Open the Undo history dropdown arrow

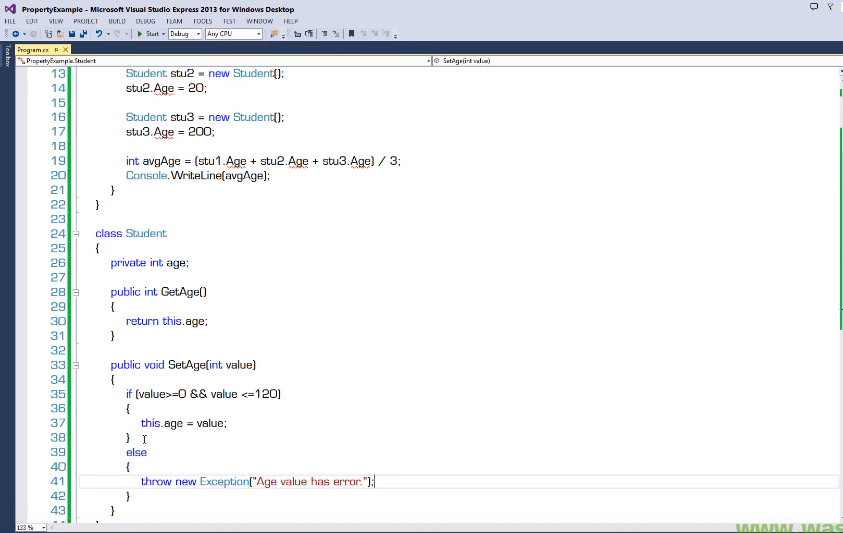[x=108, y=34]
